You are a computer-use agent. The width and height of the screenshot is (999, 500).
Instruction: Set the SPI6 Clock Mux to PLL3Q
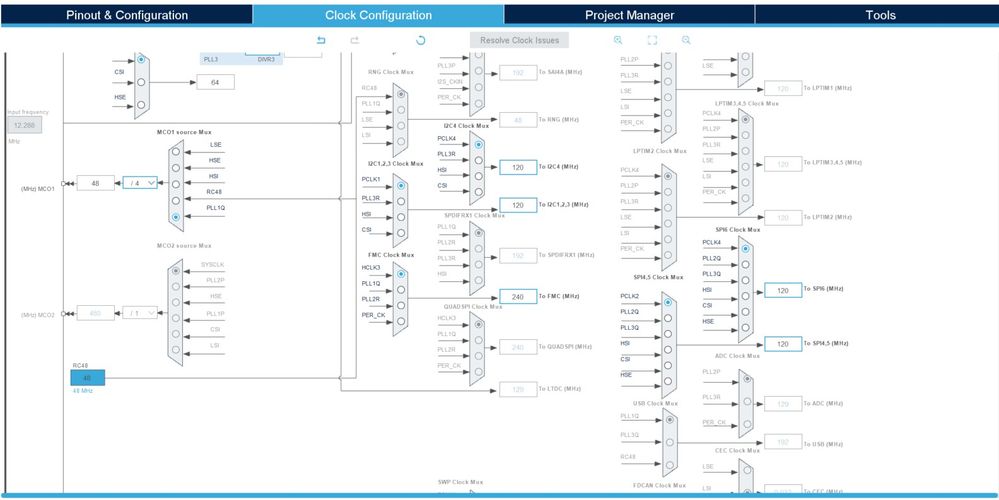point(745,280)
